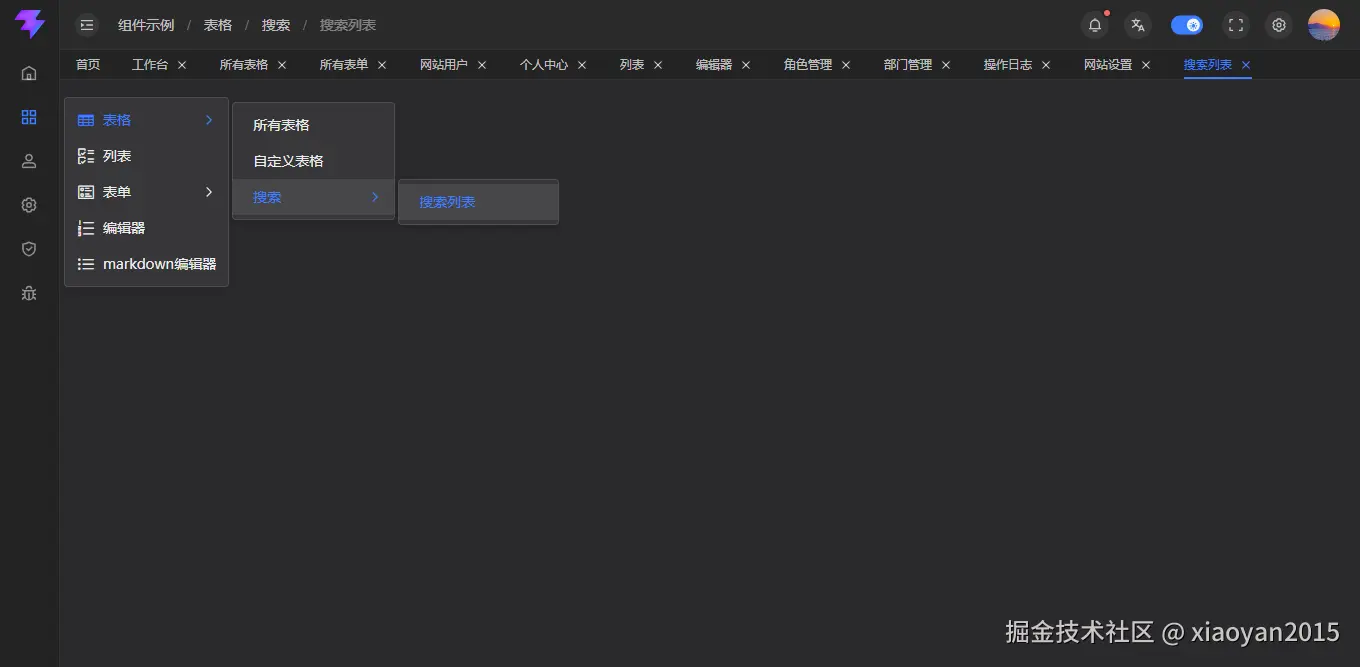Screen dimensions: 1360x667
Task: Open the notification bell
Action: pos(1095,25)
